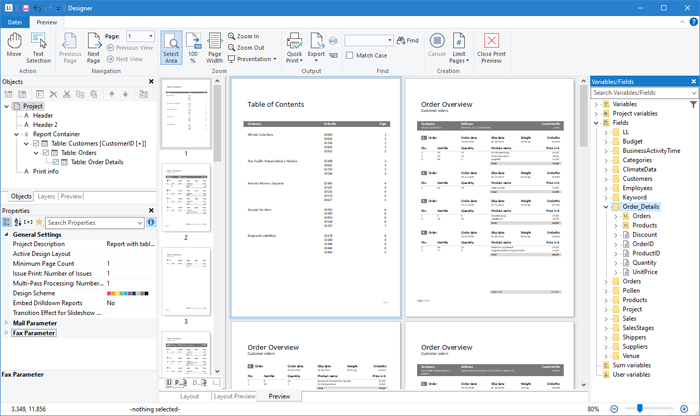The width and height of the screenshot is (700, 416).
Task: Fit preview to Page Width
Action: [214, 48]
